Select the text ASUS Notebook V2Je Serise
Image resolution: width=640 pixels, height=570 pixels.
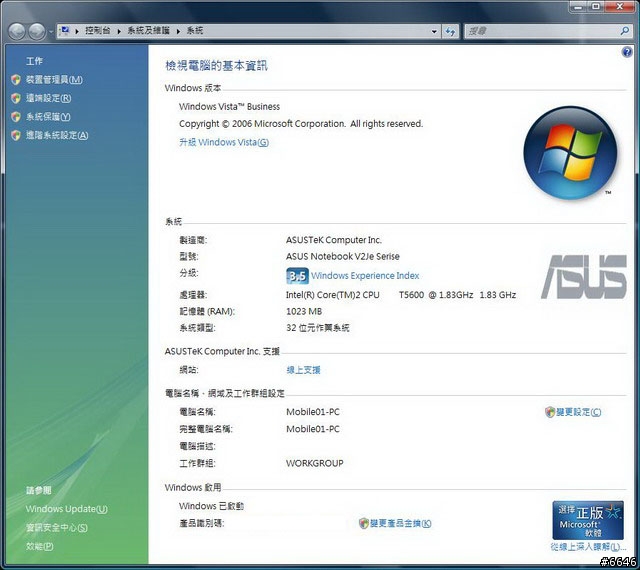(343, 256)
